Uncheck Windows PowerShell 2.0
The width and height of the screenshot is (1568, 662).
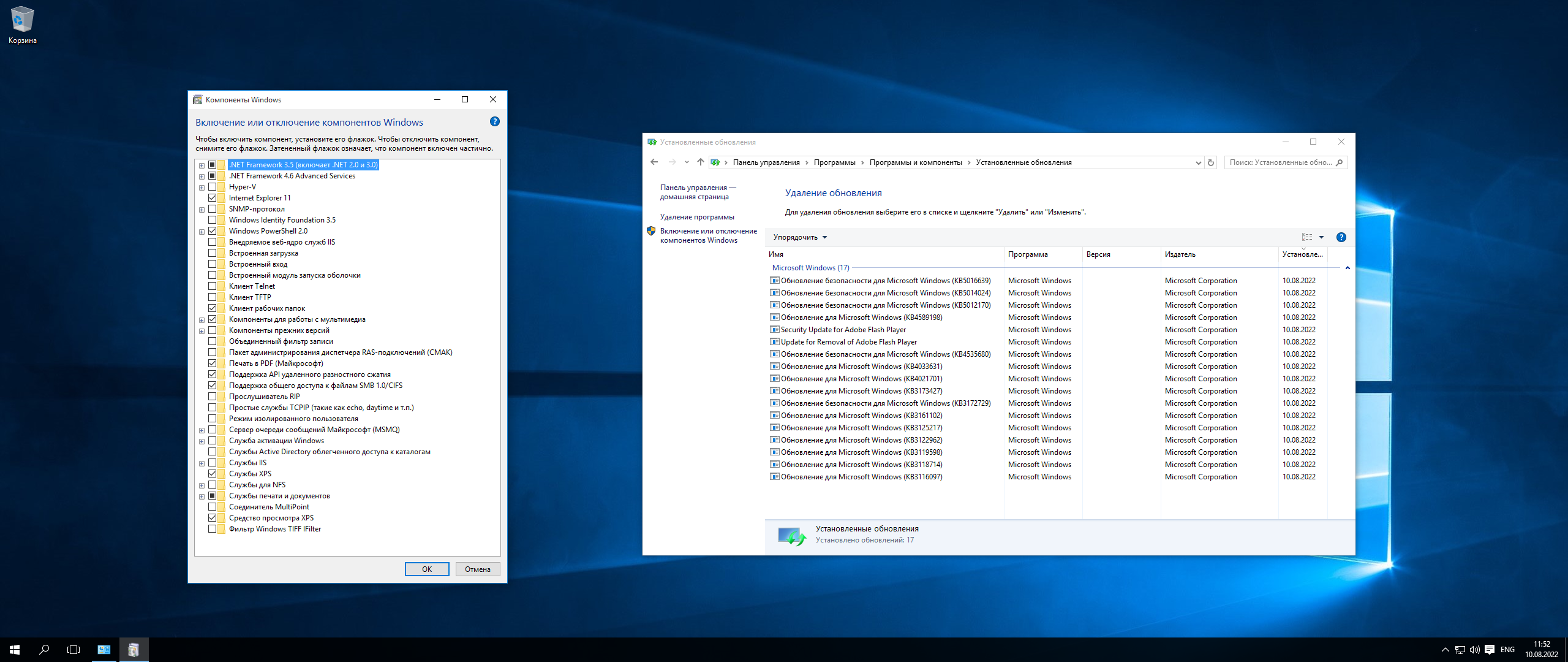coord(213,231)
